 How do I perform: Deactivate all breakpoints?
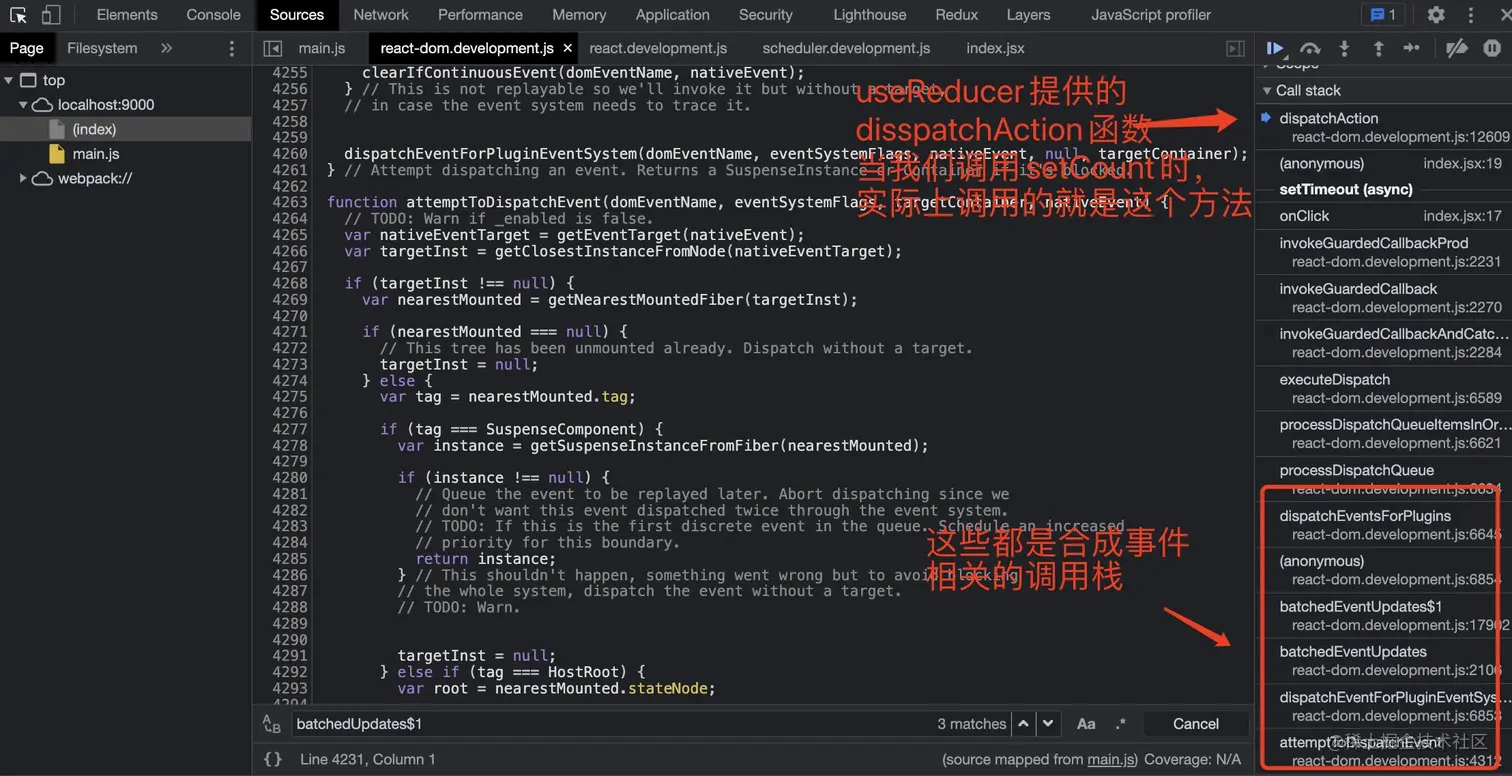1457,48
